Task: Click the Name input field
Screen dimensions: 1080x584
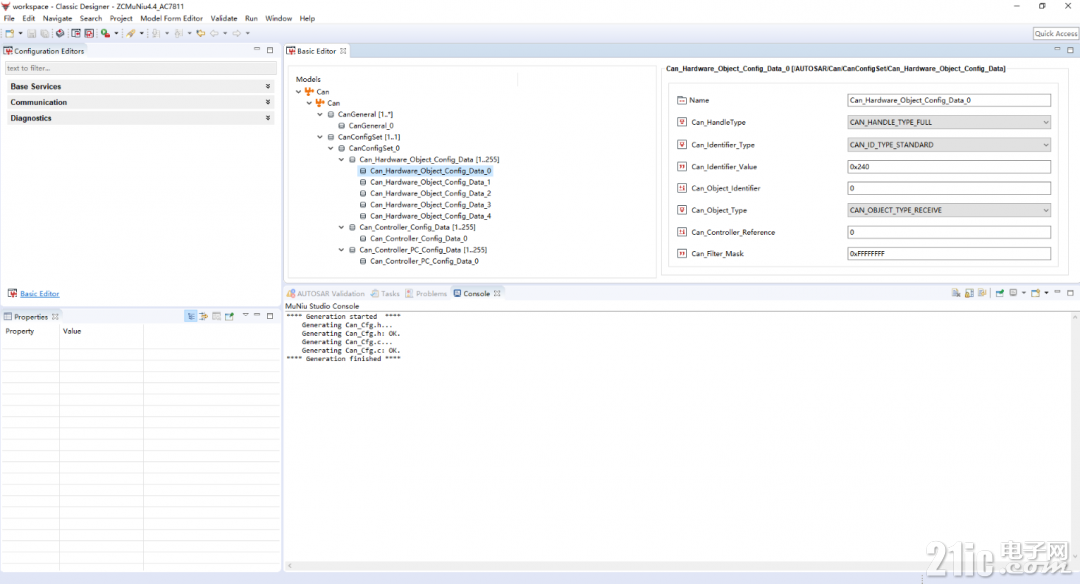Action: click(948, 101)
